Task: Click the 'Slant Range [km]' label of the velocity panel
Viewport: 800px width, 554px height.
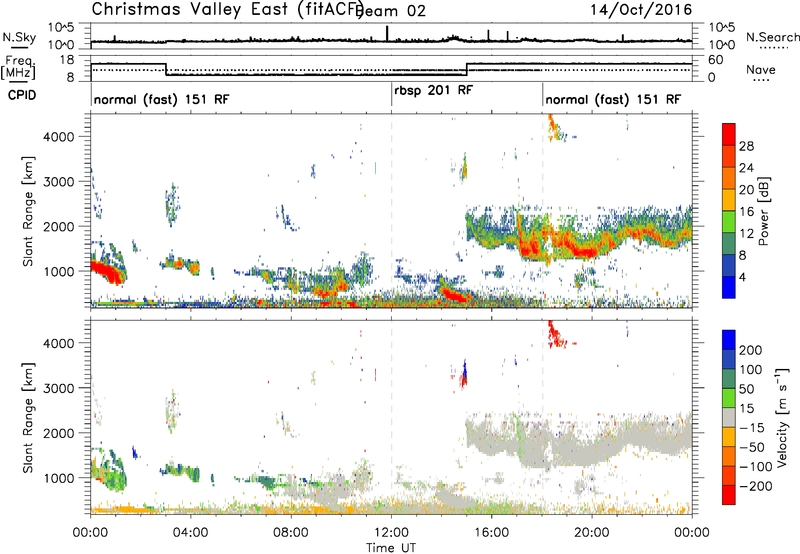Action: [x=28, y=417]
